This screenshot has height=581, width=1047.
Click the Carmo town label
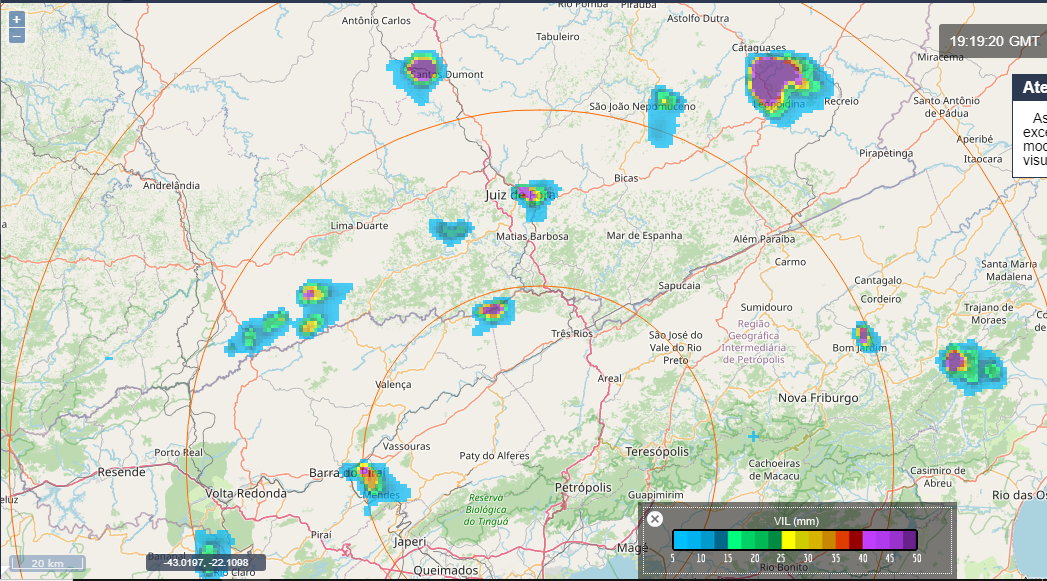(x=791, y=262)
